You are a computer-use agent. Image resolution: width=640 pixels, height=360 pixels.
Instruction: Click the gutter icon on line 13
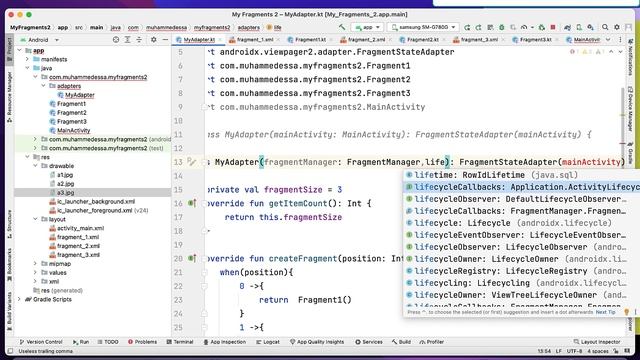click(x=191, y=162)
